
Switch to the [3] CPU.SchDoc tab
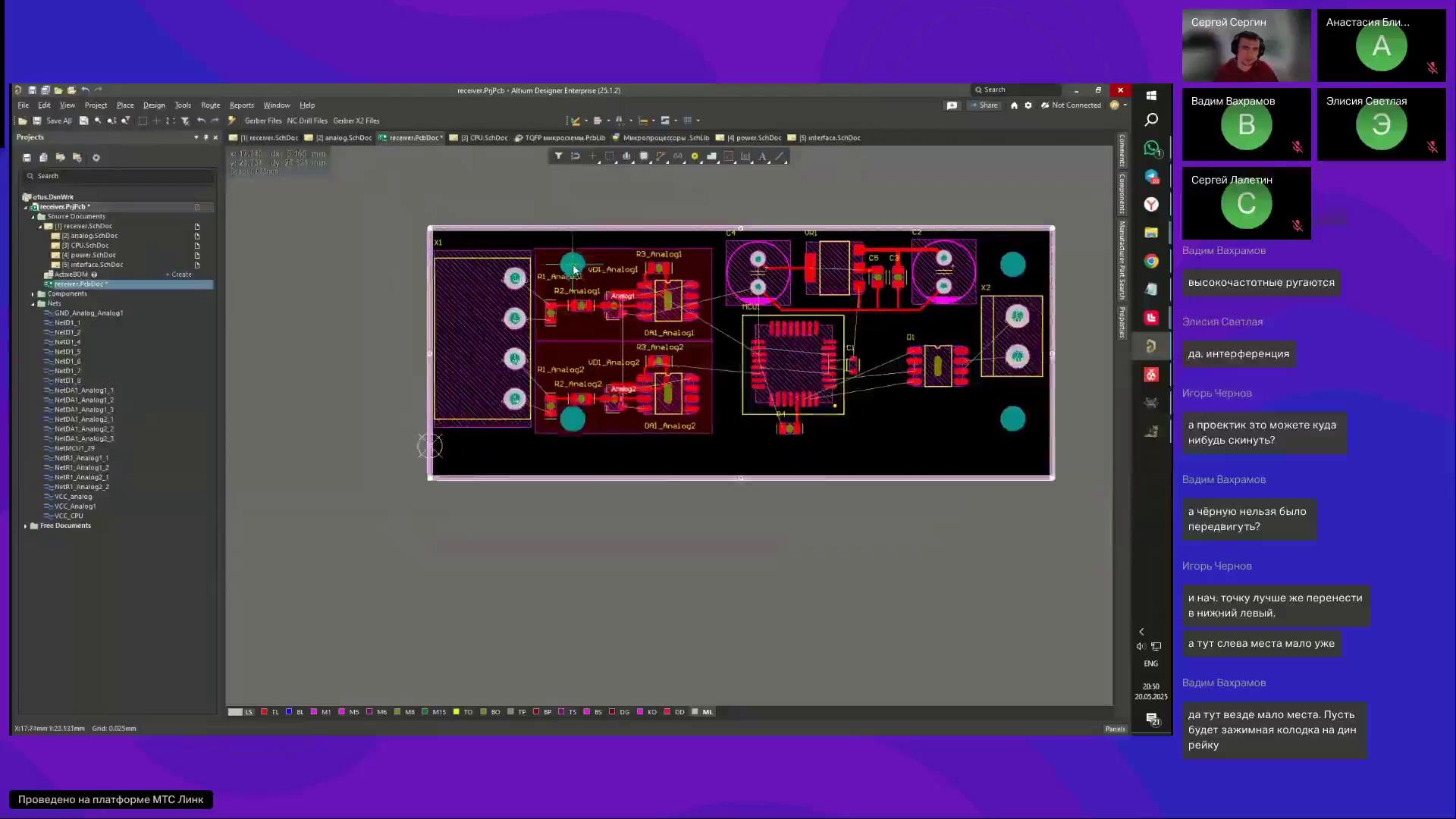click(x=484, y=138)
